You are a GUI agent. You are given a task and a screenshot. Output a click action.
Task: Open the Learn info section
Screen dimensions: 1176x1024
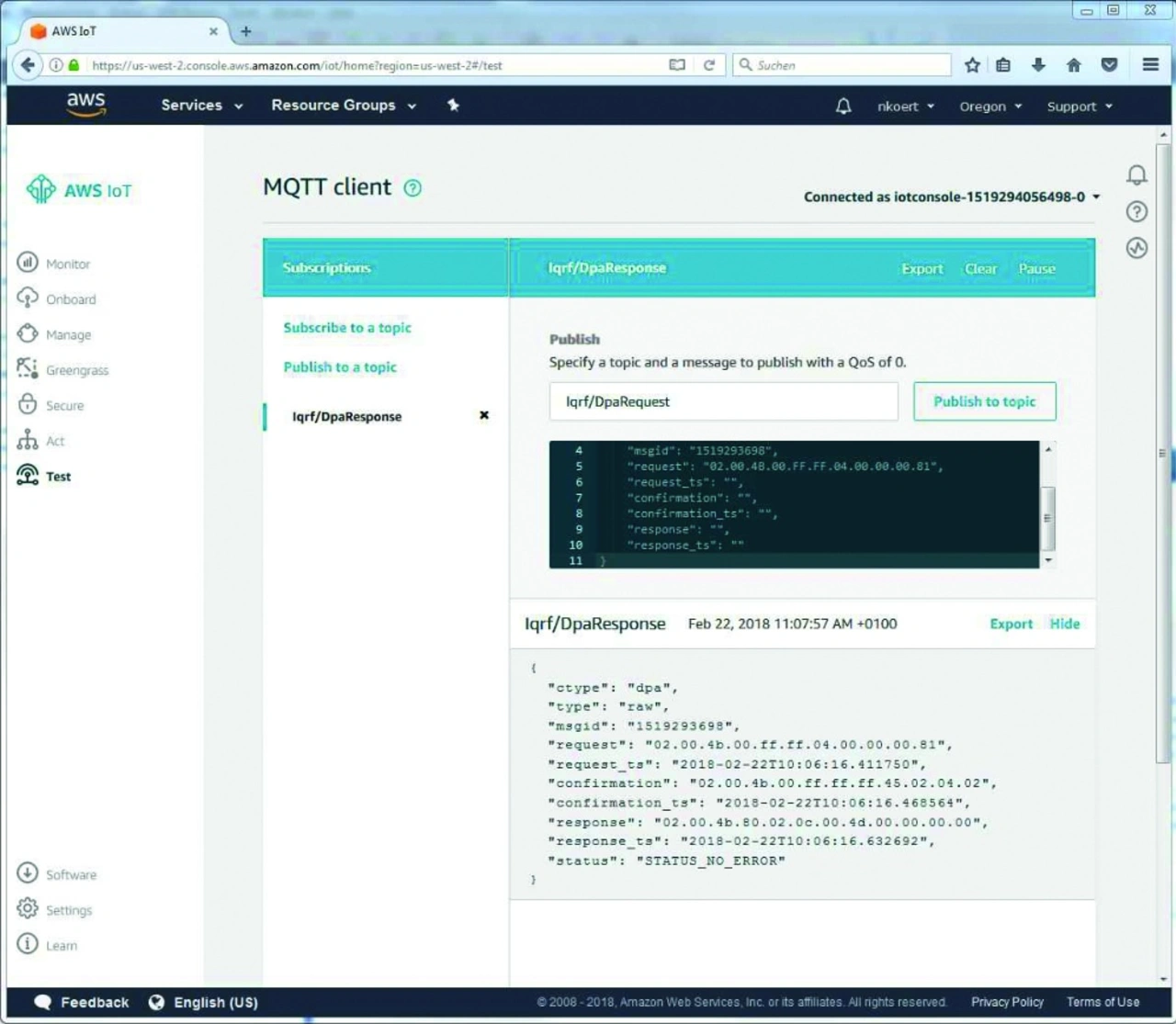coord(47,945)
